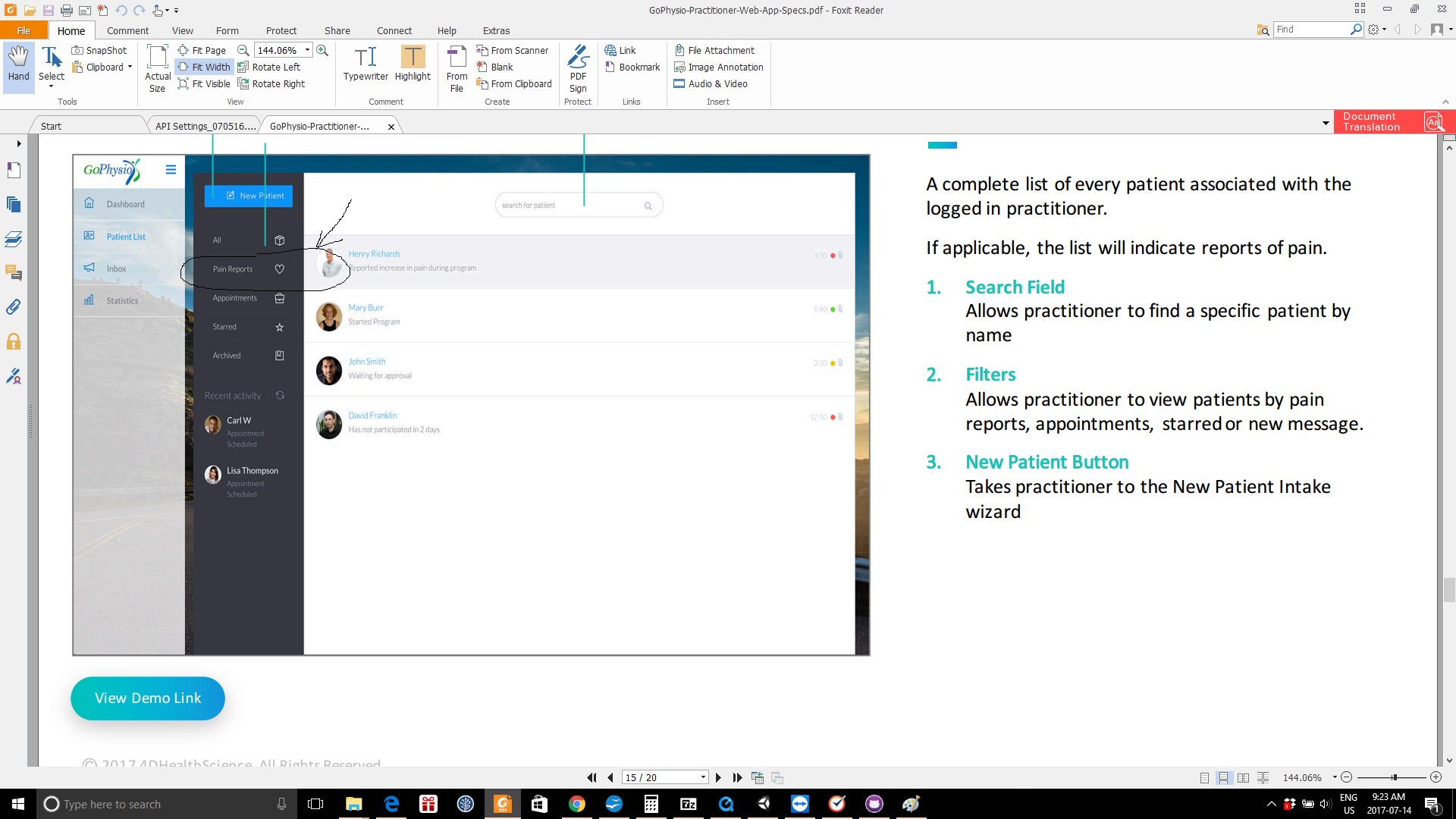Open the page number 15 / 20 dropdown

tap(703, 777)
